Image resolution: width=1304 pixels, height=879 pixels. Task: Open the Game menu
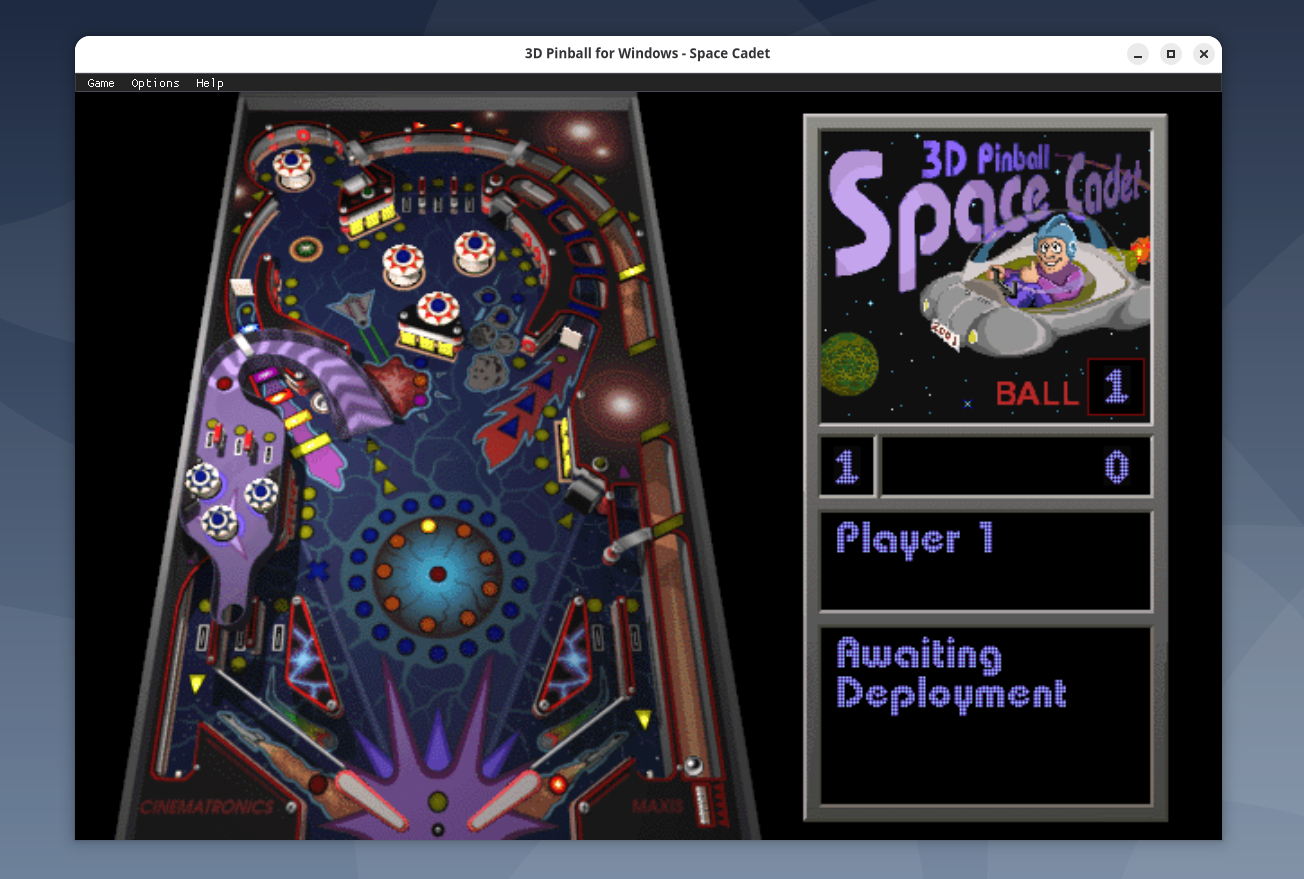(101, 83)
